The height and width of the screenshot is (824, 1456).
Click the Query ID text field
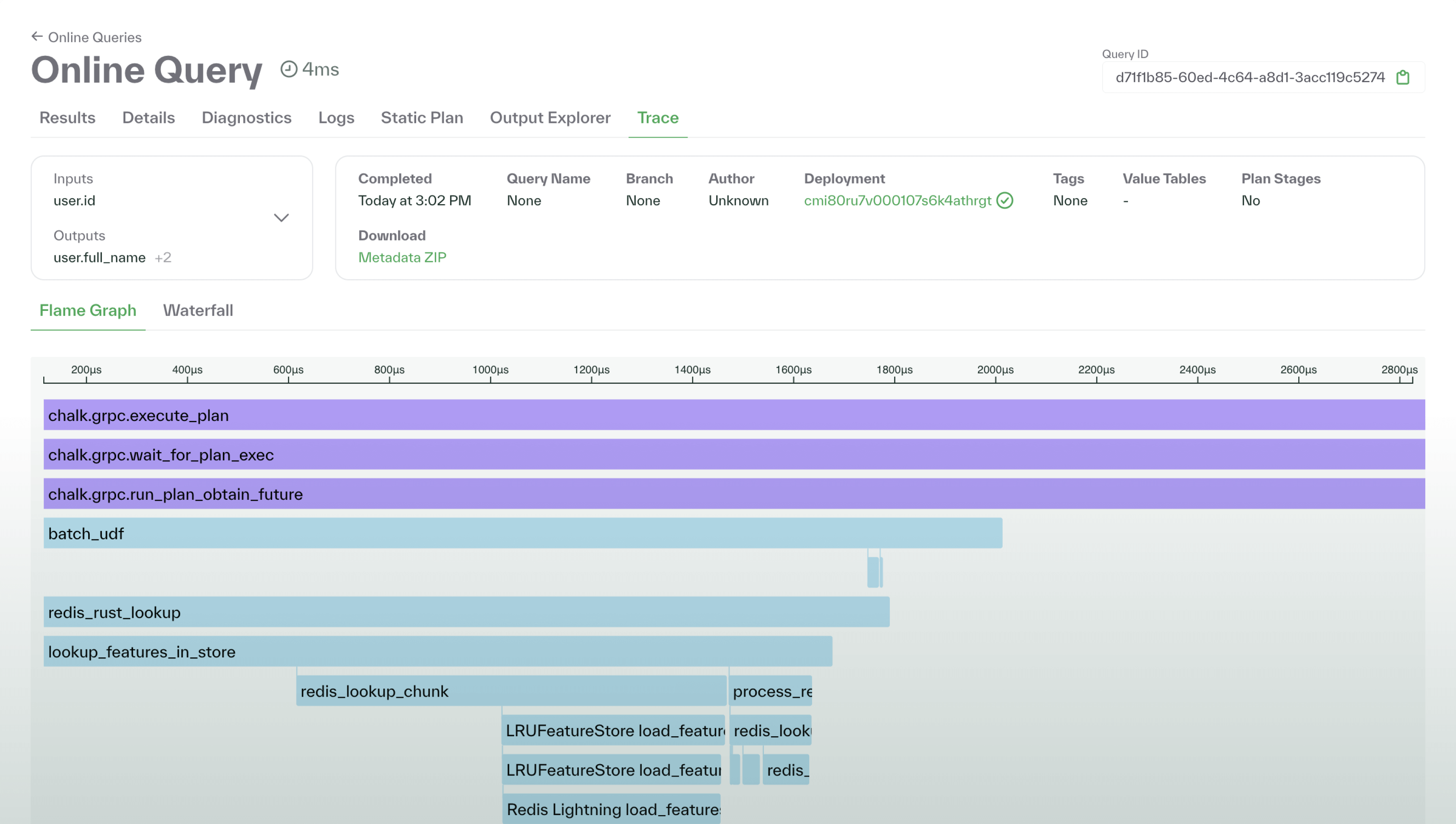tap(1249, 78)
